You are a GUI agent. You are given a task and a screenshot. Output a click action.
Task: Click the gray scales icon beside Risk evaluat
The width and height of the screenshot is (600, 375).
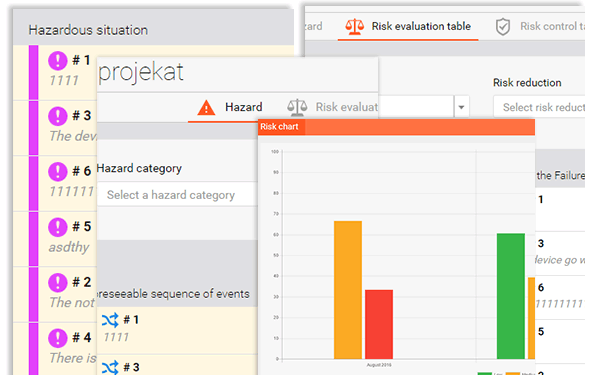coord(297,108)
